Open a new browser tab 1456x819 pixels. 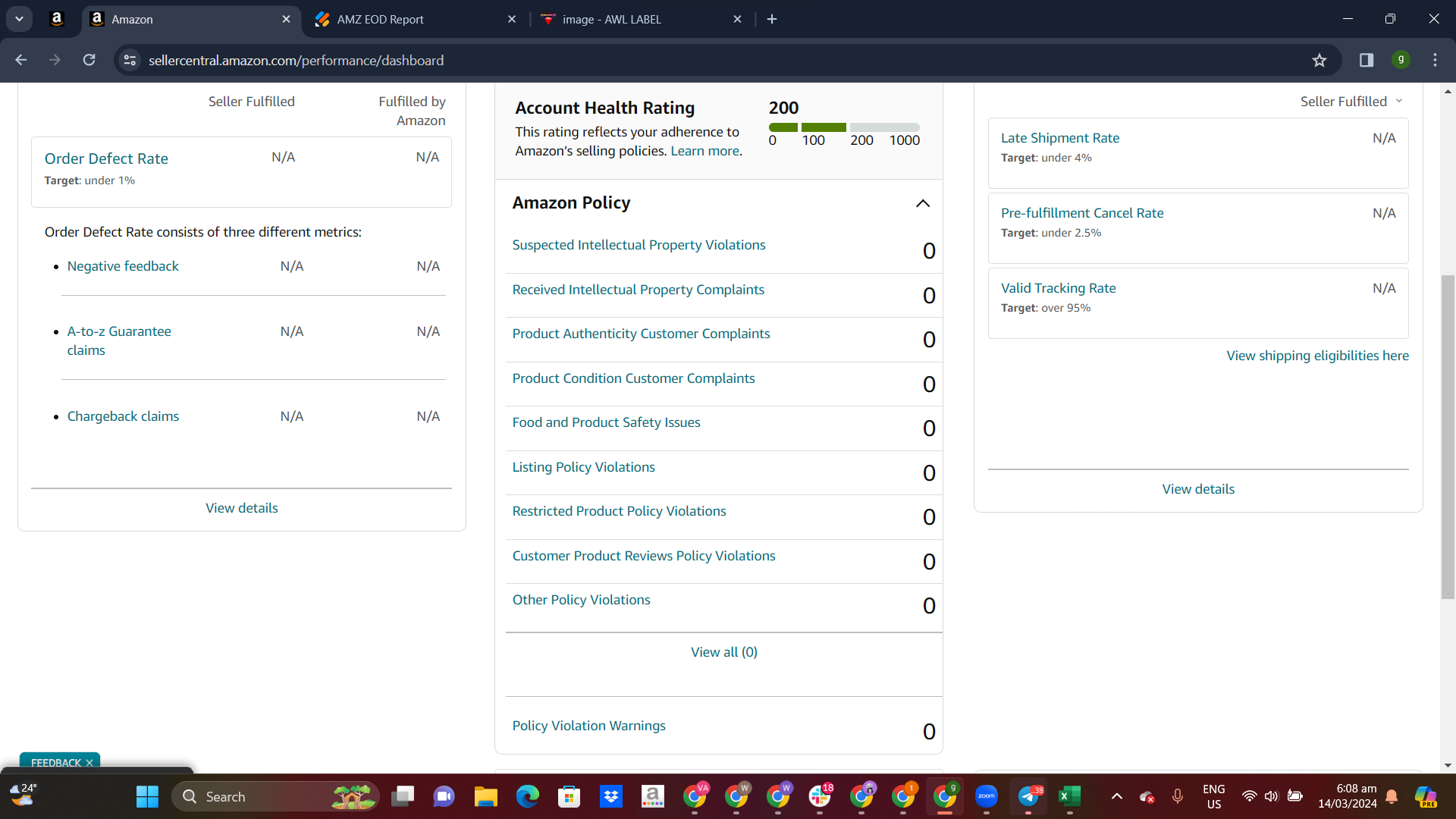point(772,19)
